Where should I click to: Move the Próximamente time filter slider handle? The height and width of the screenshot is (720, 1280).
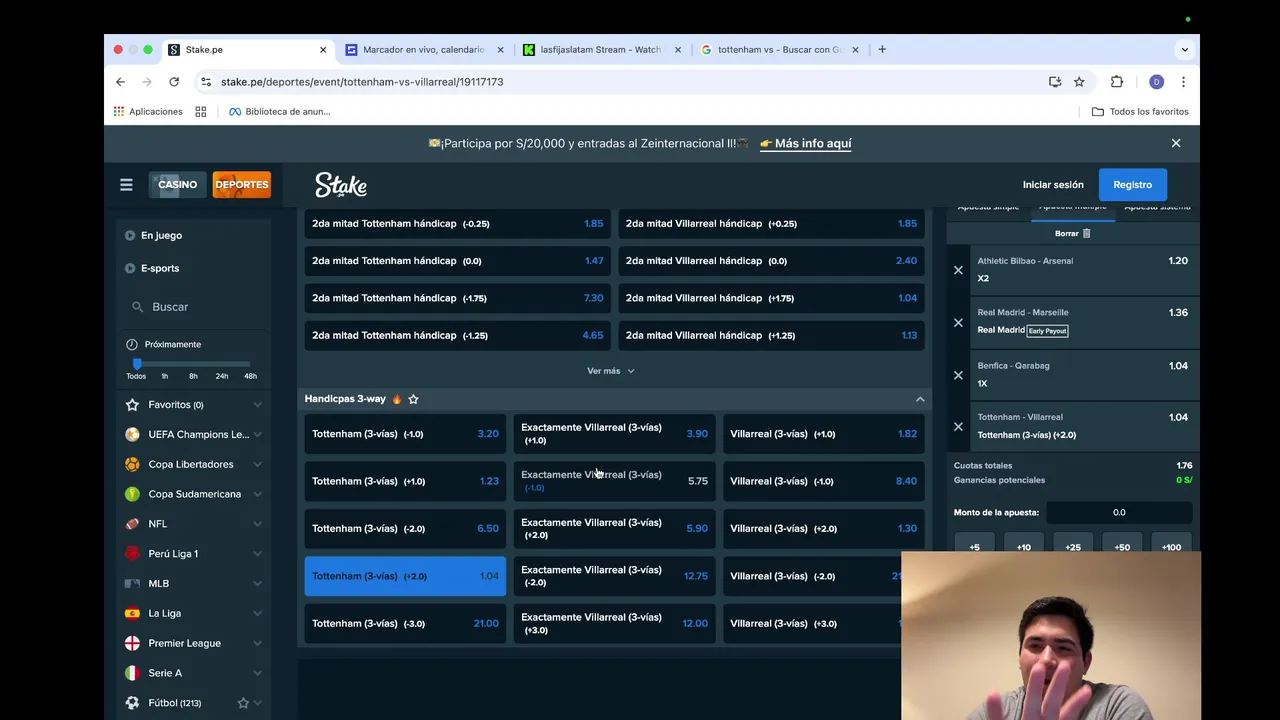click(137, 364)
